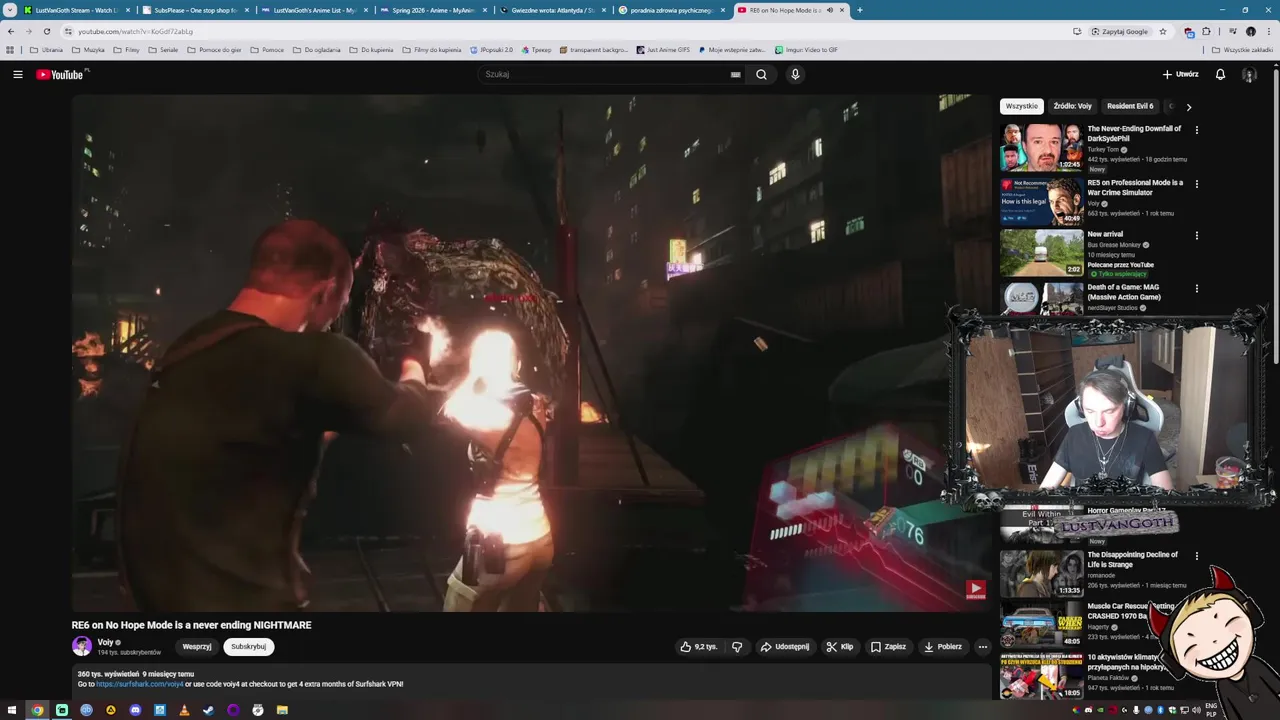Open Chrome three-dot menu

click(1268, 31)
